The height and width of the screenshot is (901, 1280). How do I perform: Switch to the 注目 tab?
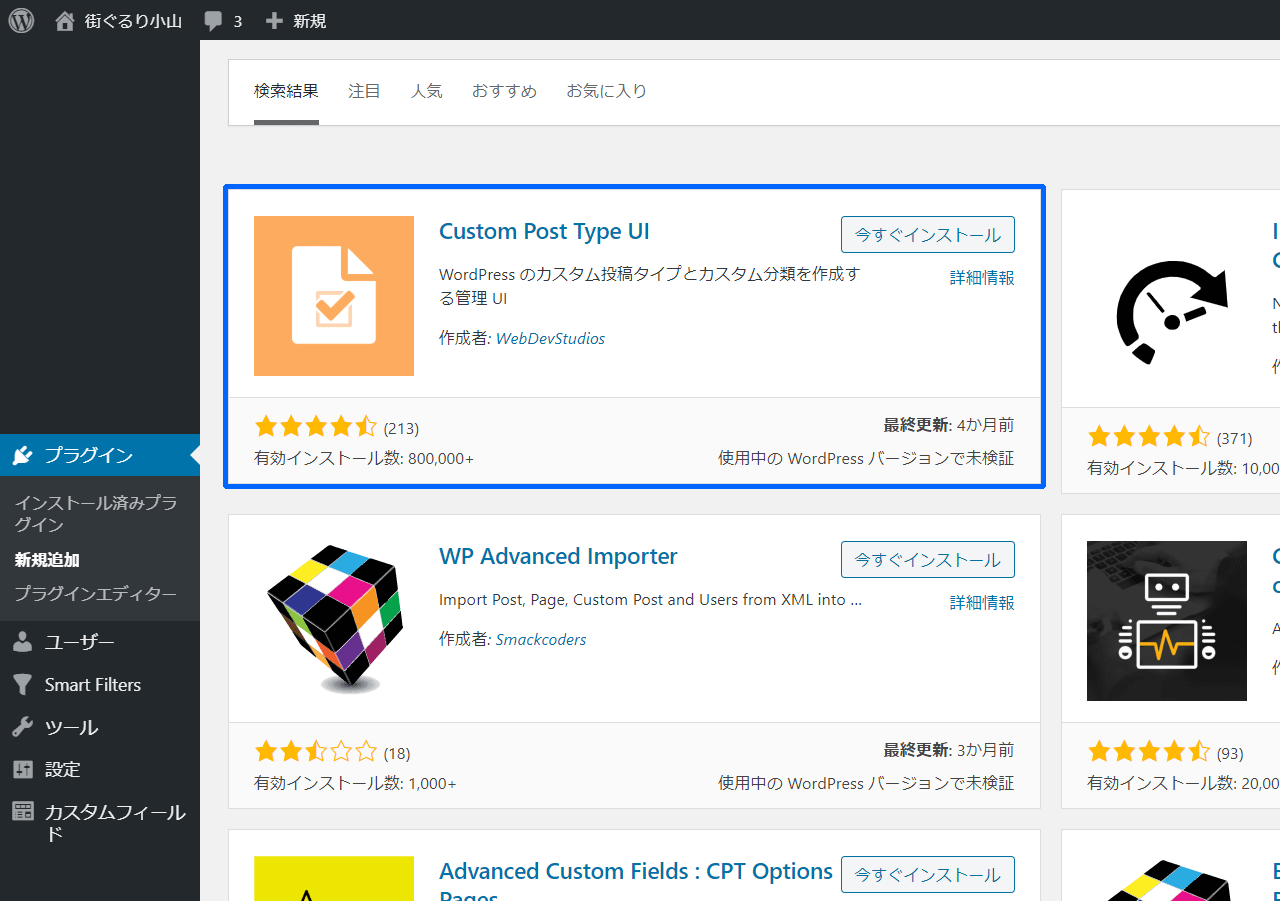pos(364,91)
